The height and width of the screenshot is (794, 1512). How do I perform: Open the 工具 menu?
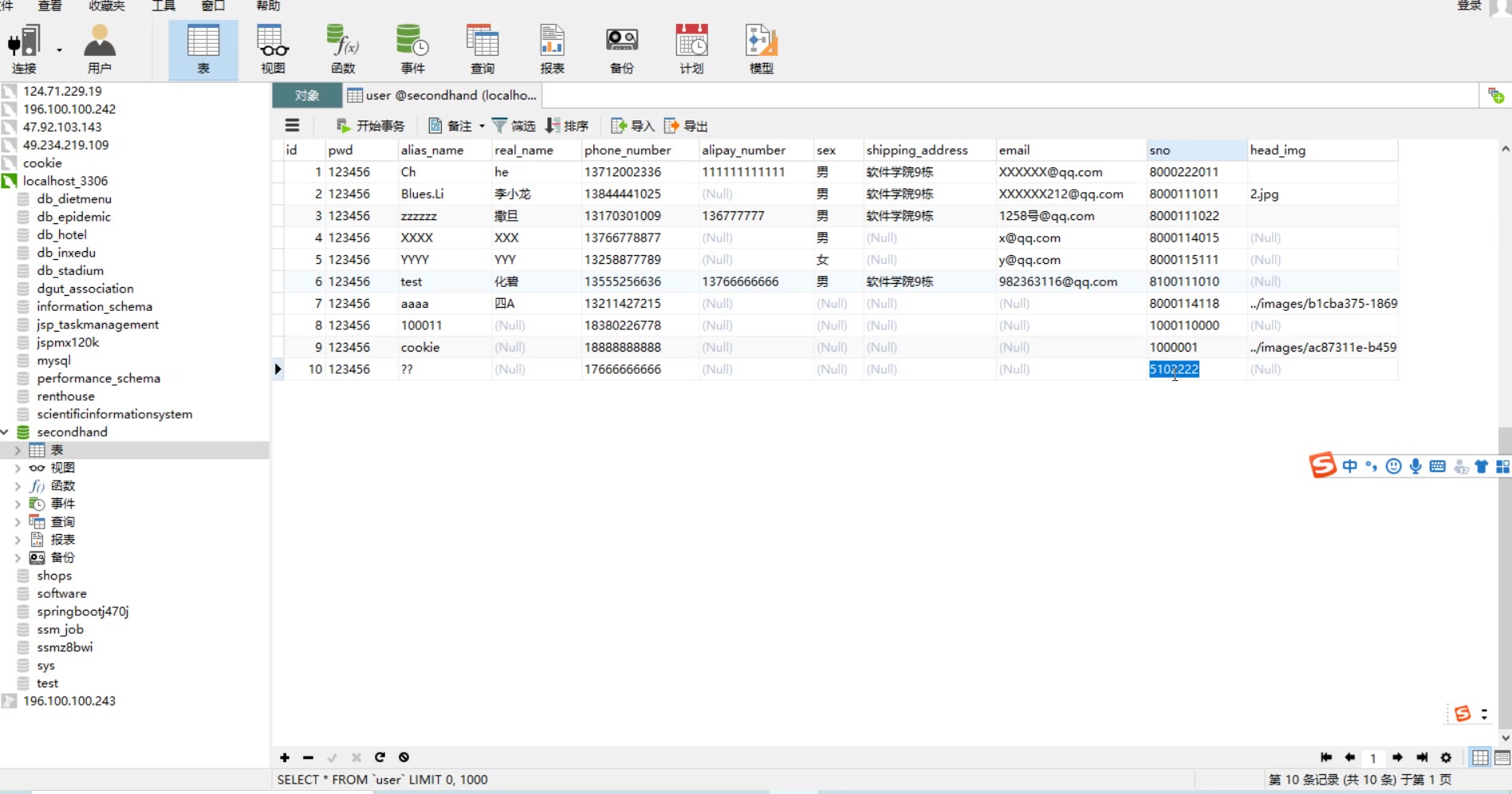click(x=163, y=6)
